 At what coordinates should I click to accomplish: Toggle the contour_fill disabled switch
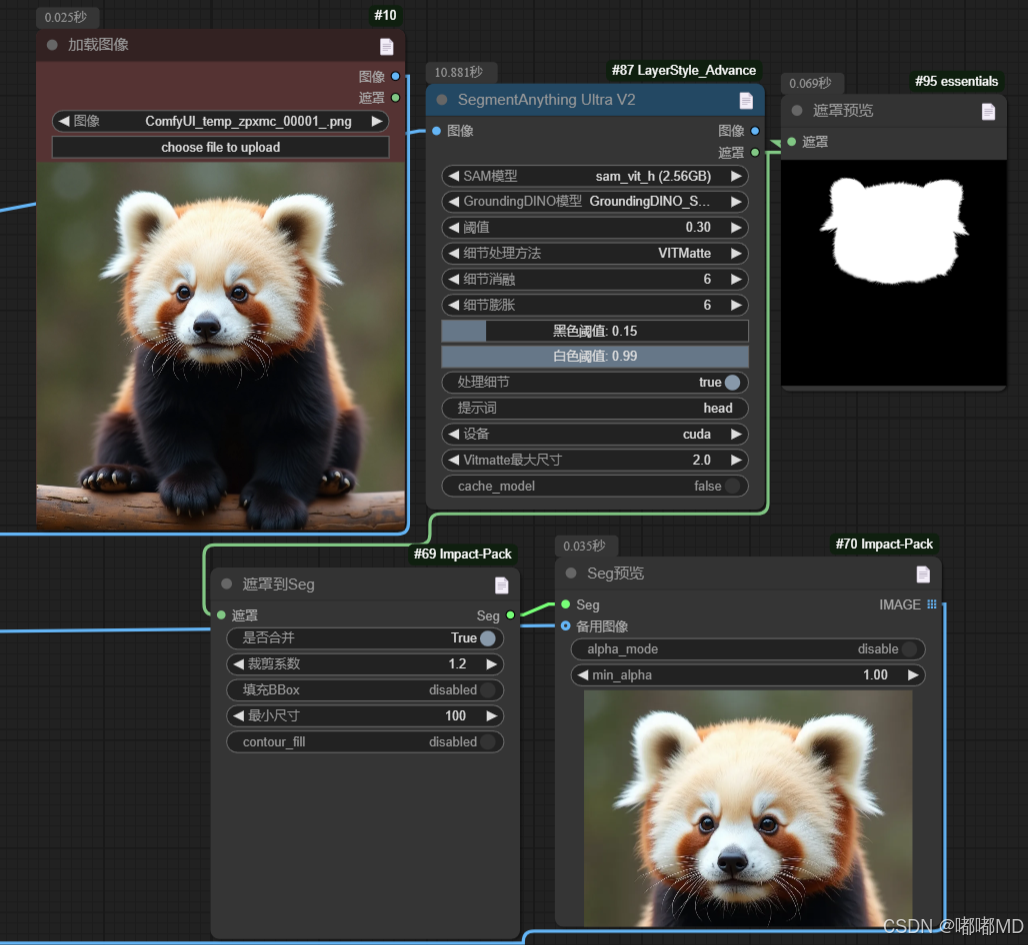[x=488, y=742]
